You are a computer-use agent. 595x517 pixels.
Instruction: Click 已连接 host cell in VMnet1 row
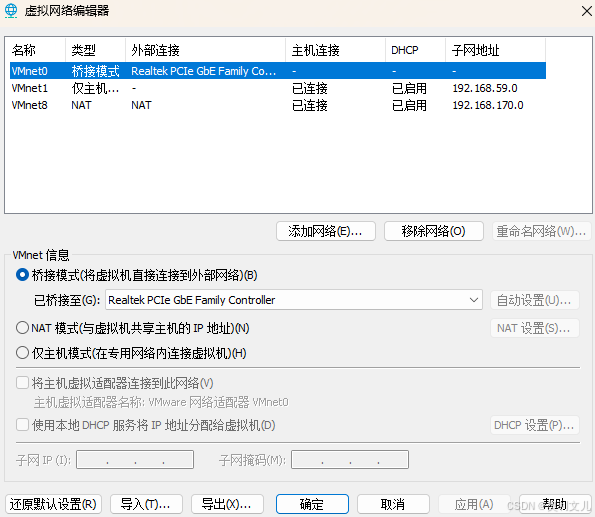coord(310,88)
